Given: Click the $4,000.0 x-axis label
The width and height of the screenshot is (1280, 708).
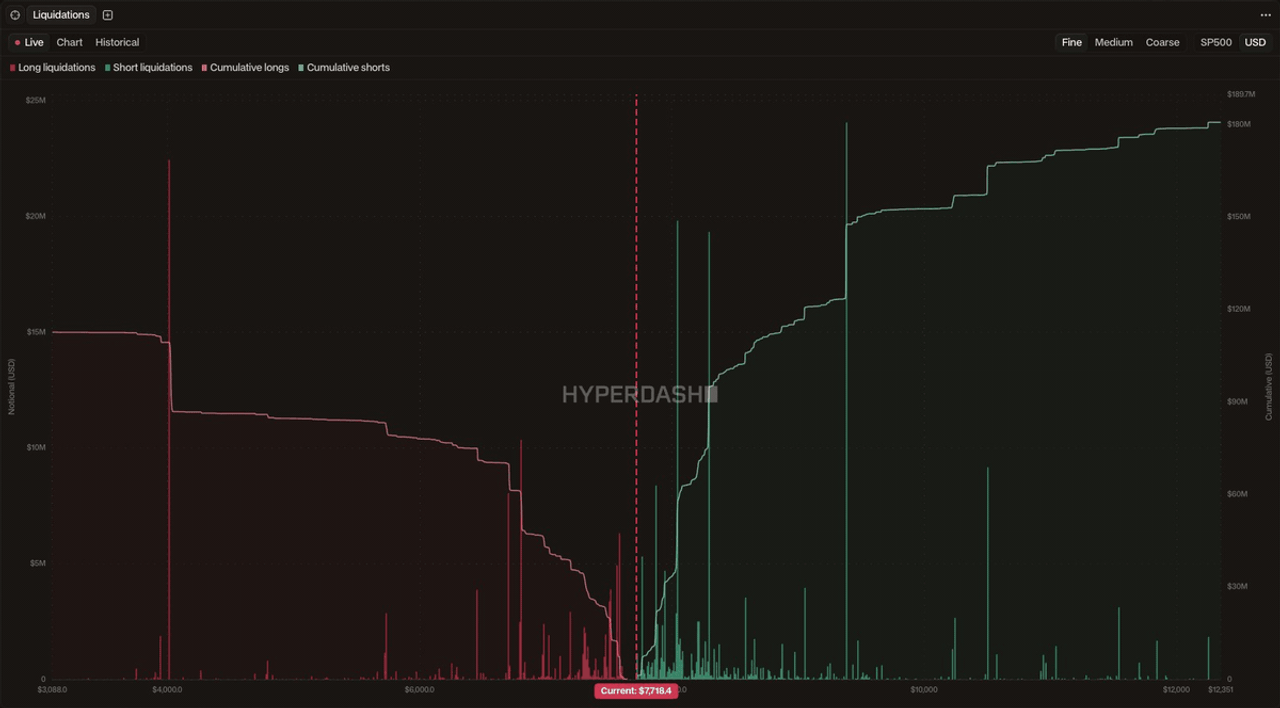Looking at the screenshot, I should point(168,689).
